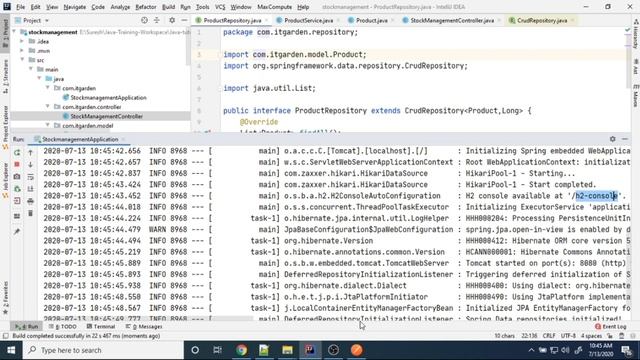Click the down arrow in Run console
Image resolution: width=640 pixels, height=360 pixels.
[31, 164]
